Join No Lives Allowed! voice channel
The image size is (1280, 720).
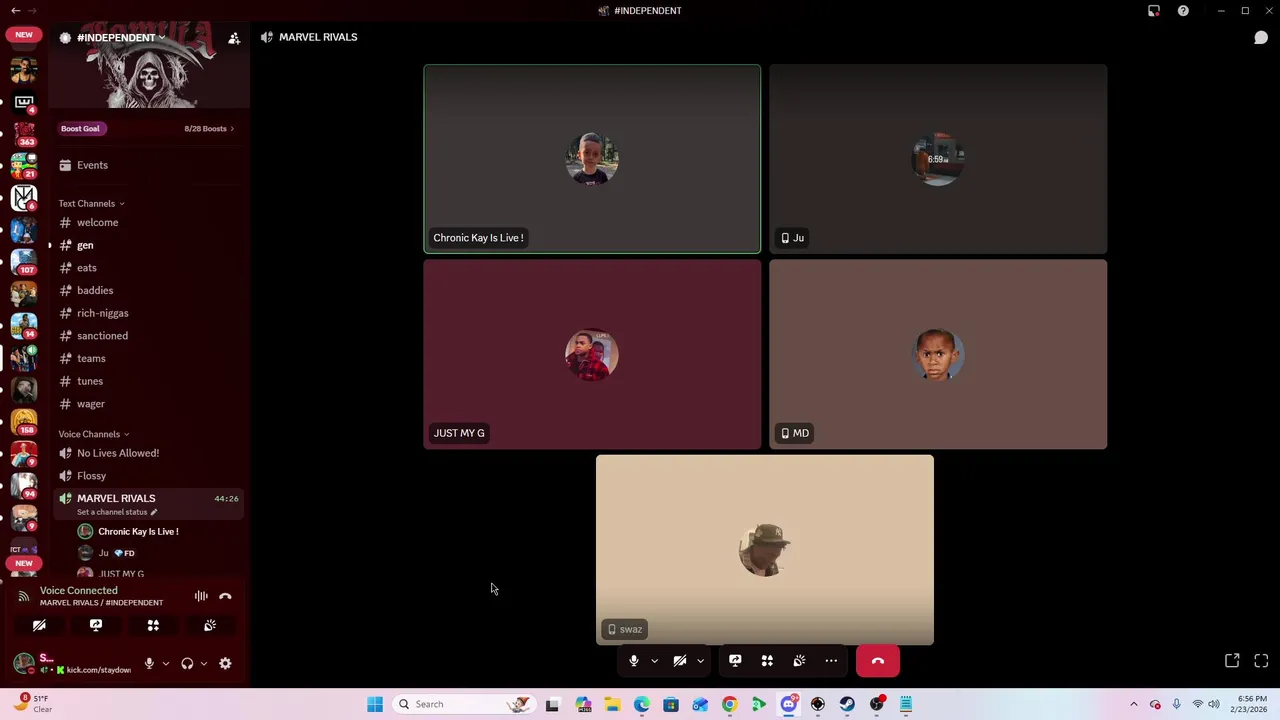[148, 453]
